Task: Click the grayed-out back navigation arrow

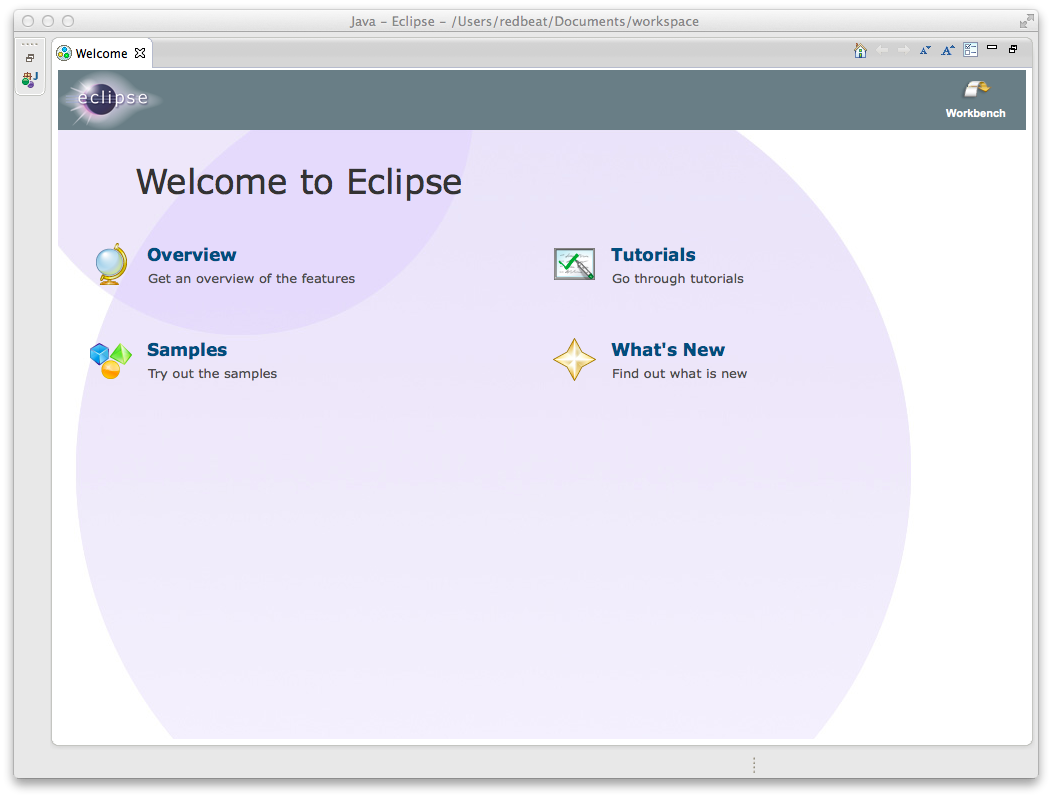Action: (882, 50)
